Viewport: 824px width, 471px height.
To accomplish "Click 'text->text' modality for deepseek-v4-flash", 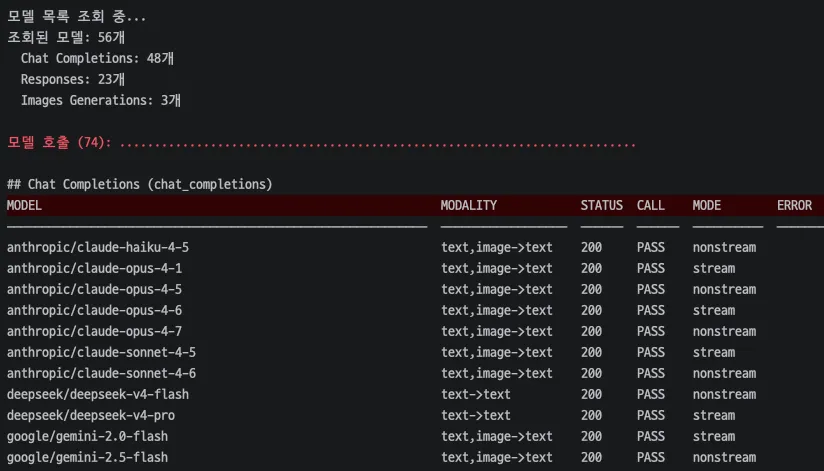I will point(476,394).
